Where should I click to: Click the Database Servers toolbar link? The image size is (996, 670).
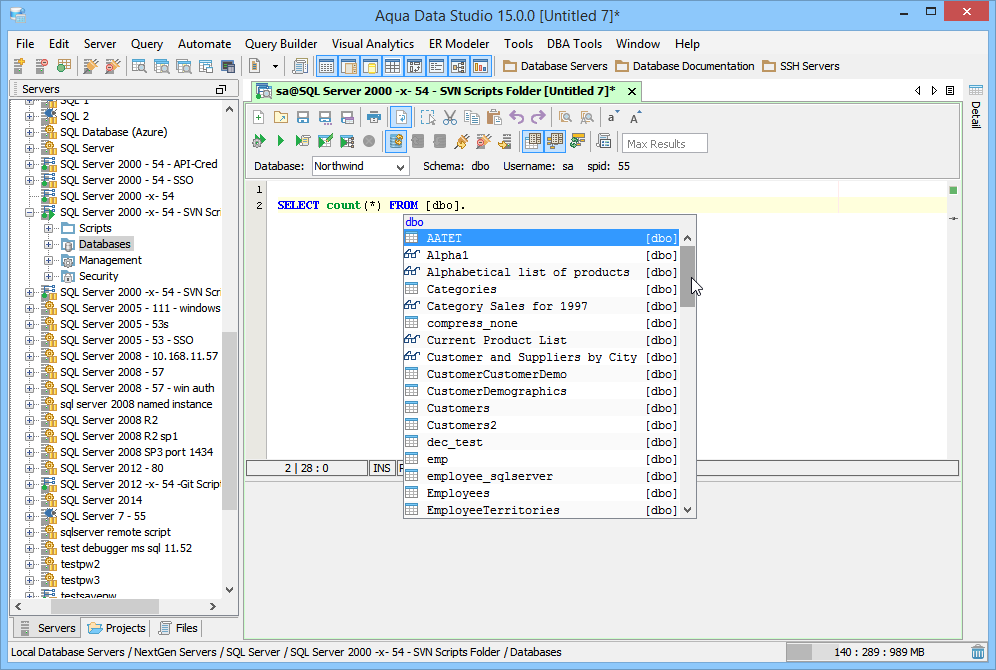point(555,66)
